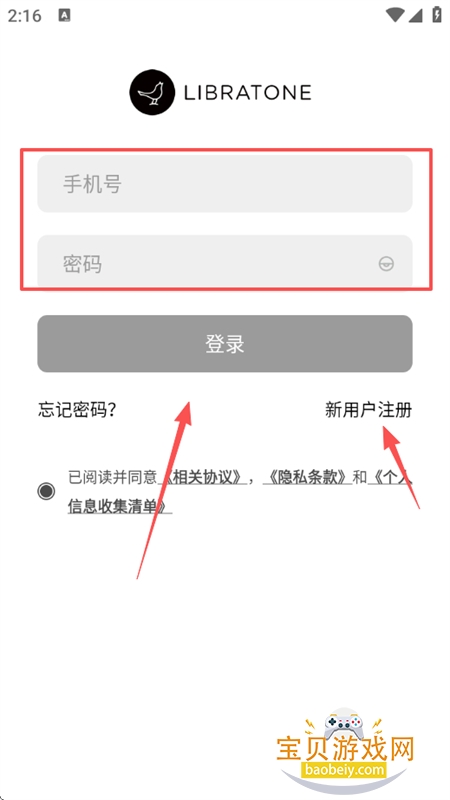The image size is (450, 800).
Task: Tap the game controller icon in watermark
Action: tap(345, 725)
